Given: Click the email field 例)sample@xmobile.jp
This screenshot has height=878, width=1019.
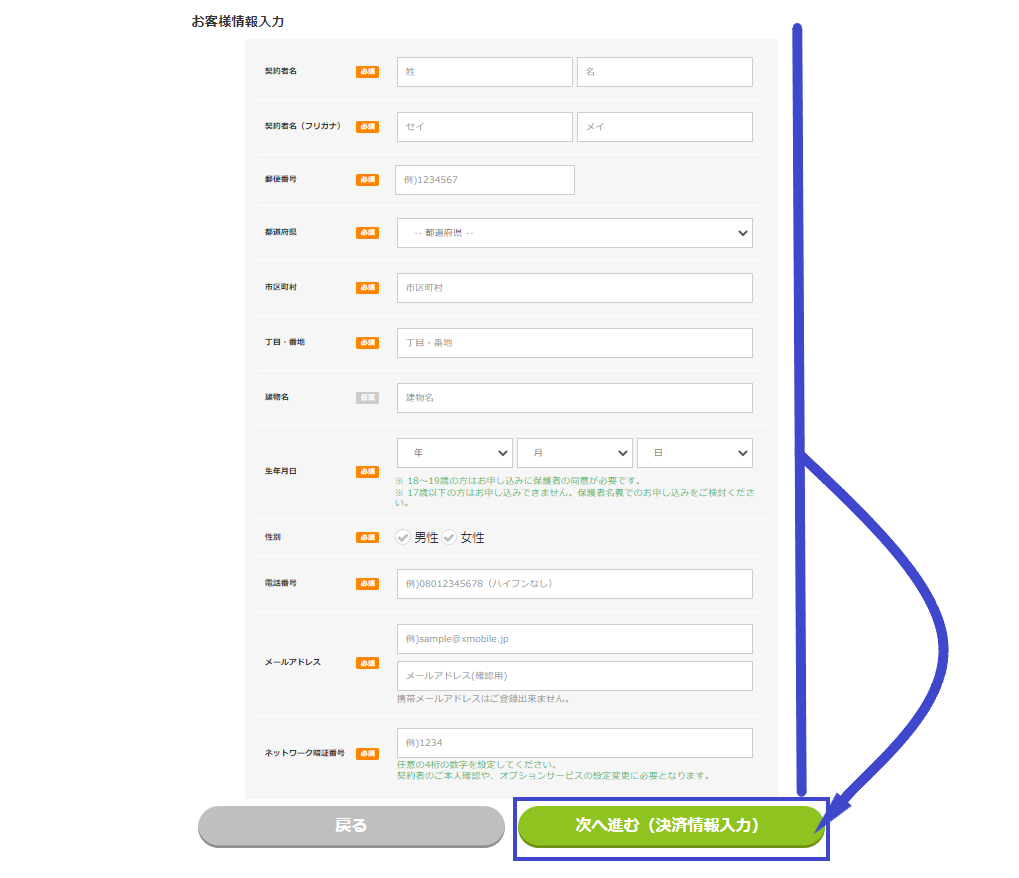Looking at the screenshot, I should [574, 639].
